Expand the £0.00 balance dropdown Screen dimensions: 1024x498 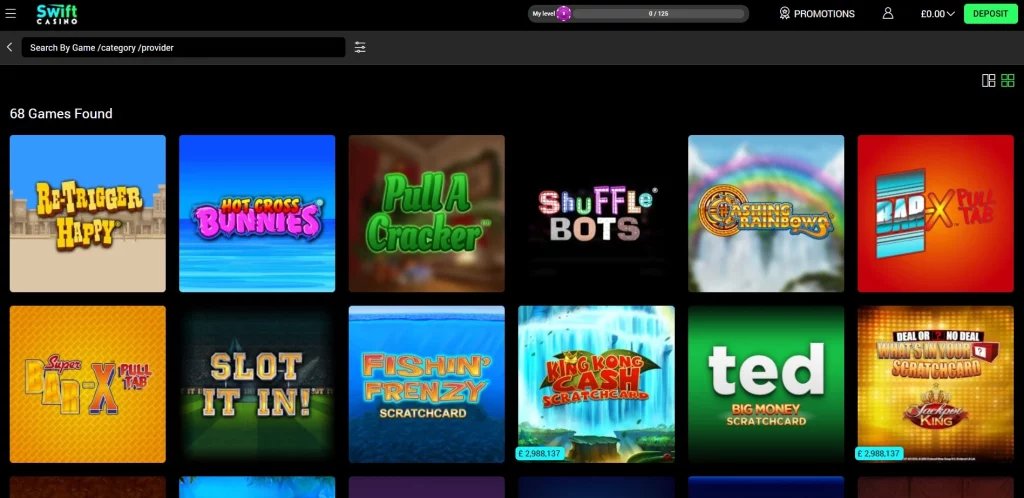[937, 14]
